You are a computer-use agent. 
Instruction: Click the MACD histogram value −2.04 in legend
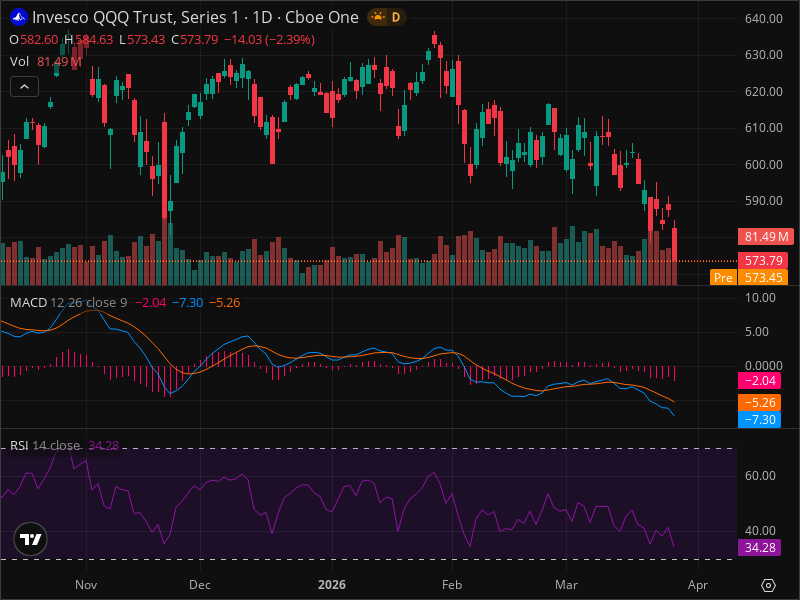coord(151,303)
